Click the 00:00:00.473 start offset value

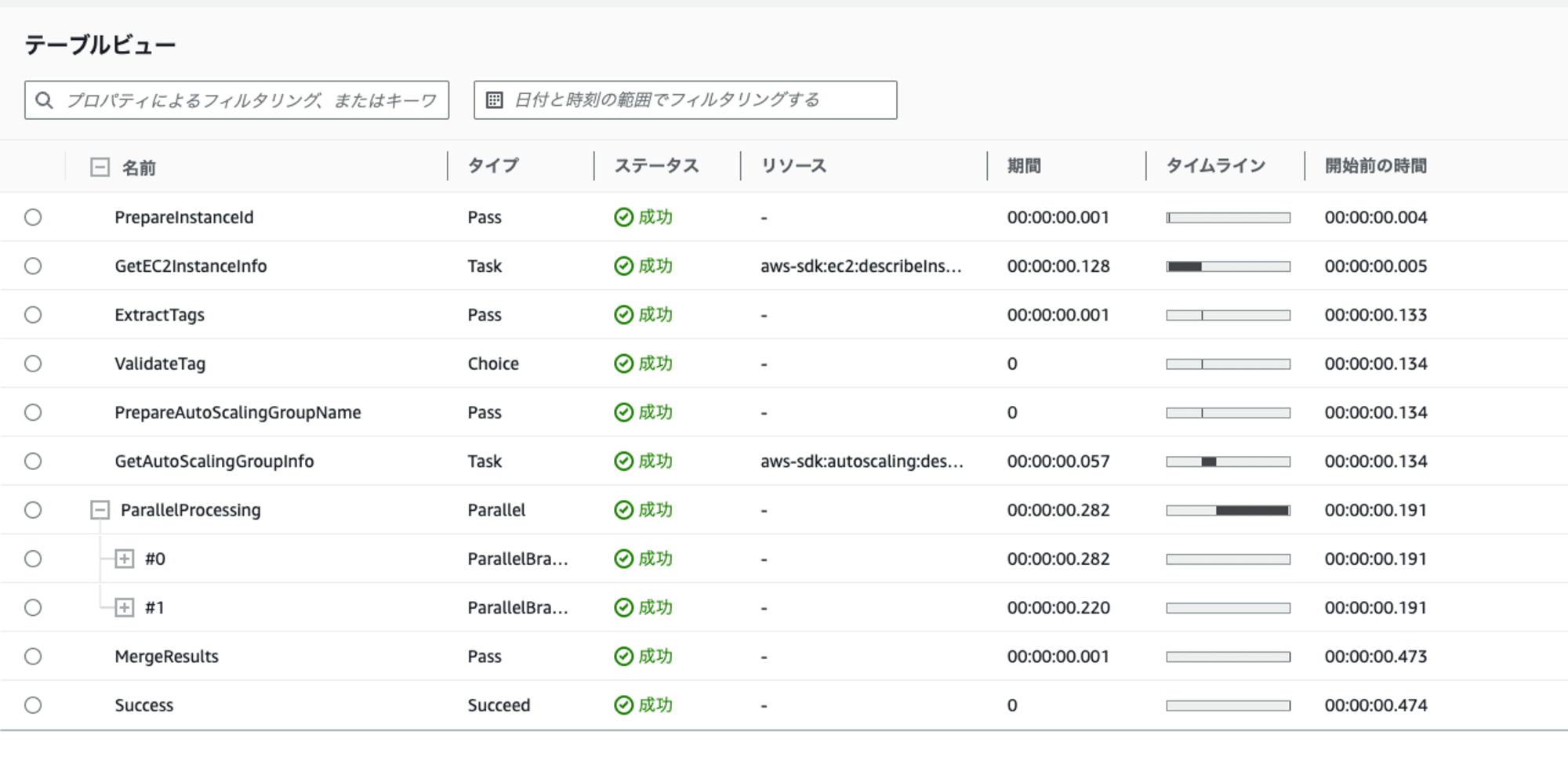coord(1376,656)
